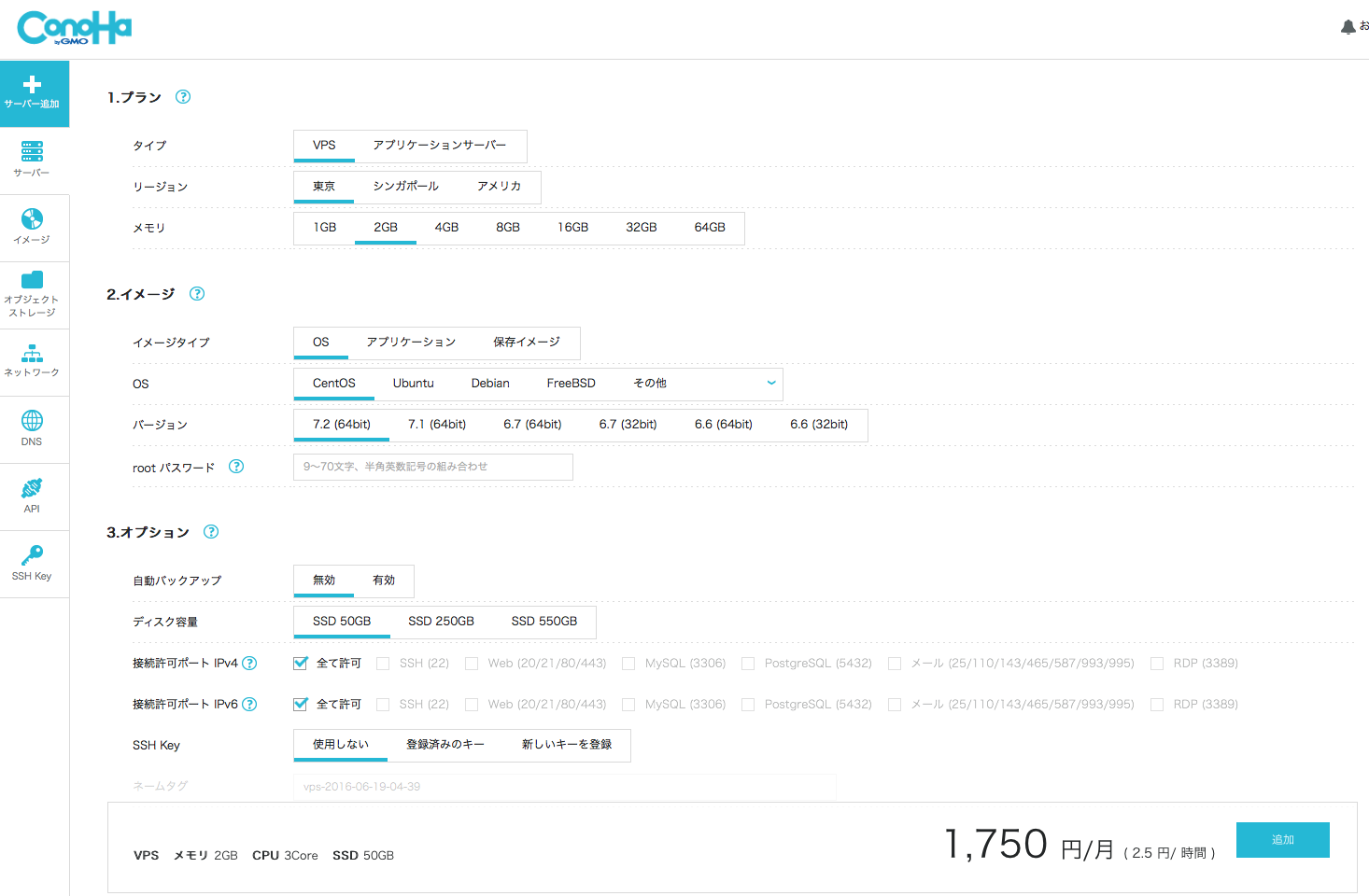Choose 登録済みのキー for SSH Key

(x=445, y=745)
